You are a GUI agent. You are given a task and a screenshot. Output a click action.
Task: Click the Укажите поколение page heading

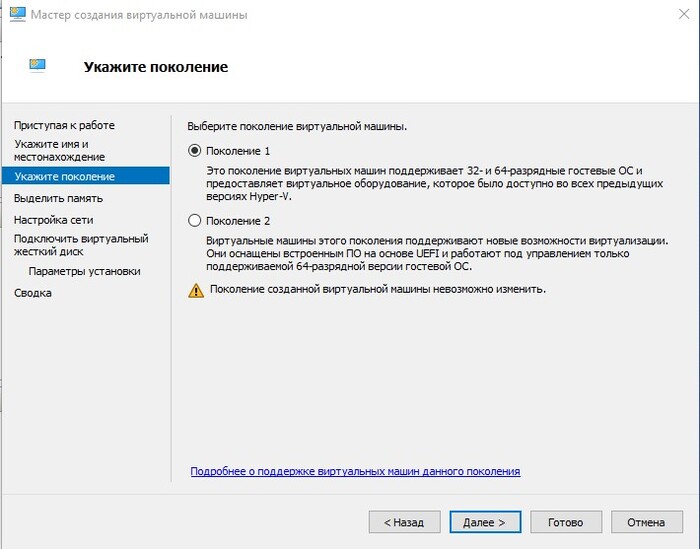(156, 67)
